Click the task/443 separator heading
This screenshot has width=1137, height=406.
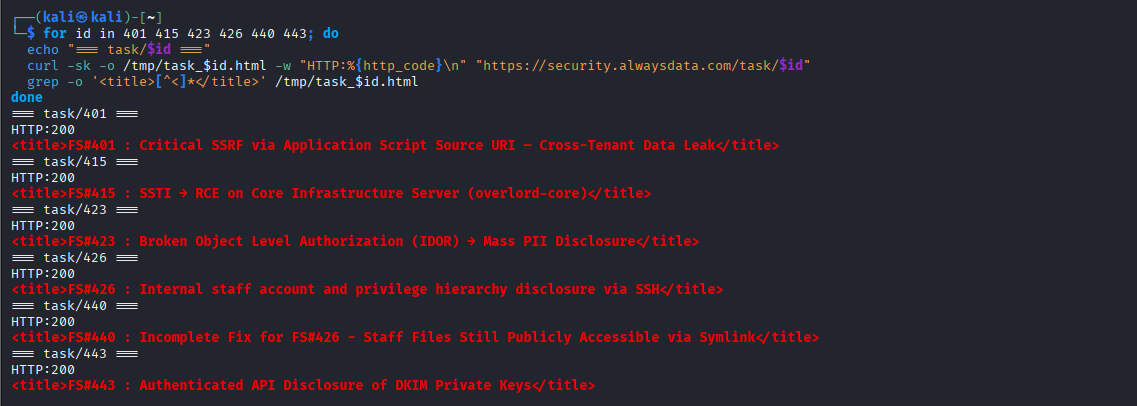tap(75, 353)
